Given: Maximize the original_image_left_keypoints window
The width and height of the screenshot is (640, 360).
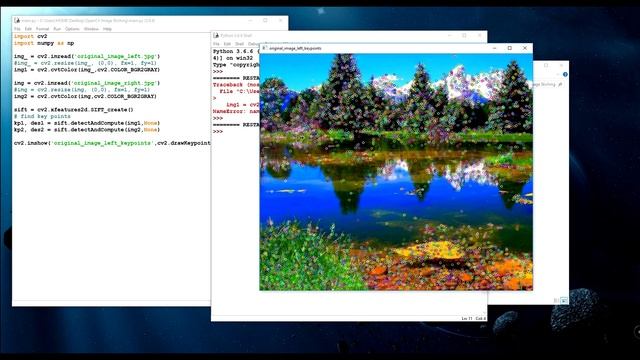Looking at the screenshot, I should (x=509, y=48).
